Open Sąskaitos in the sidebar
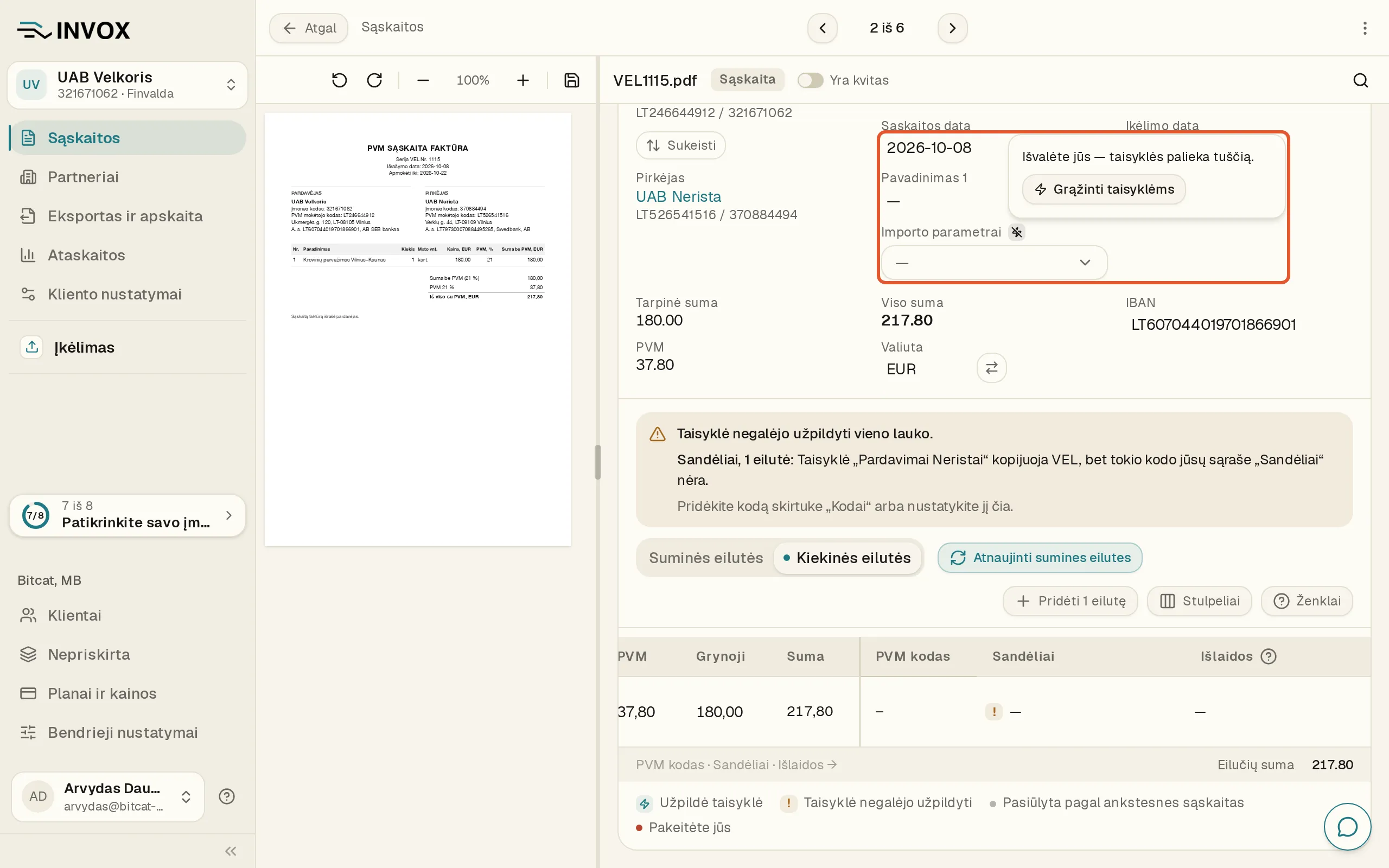Screen dimensions: 1389x868 click(128, 138)
